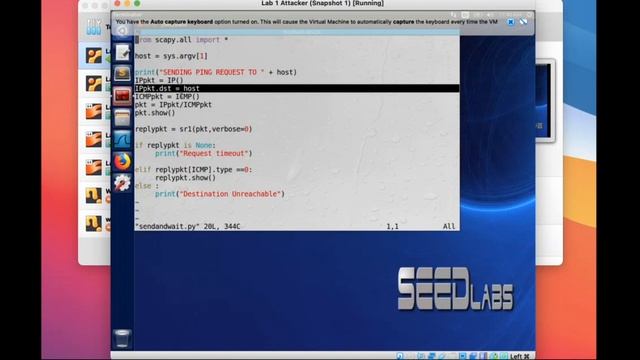Click the highlighted 'IPpkt.dst = host' line
The image size is (640, 360).
[x=297, y=88]
